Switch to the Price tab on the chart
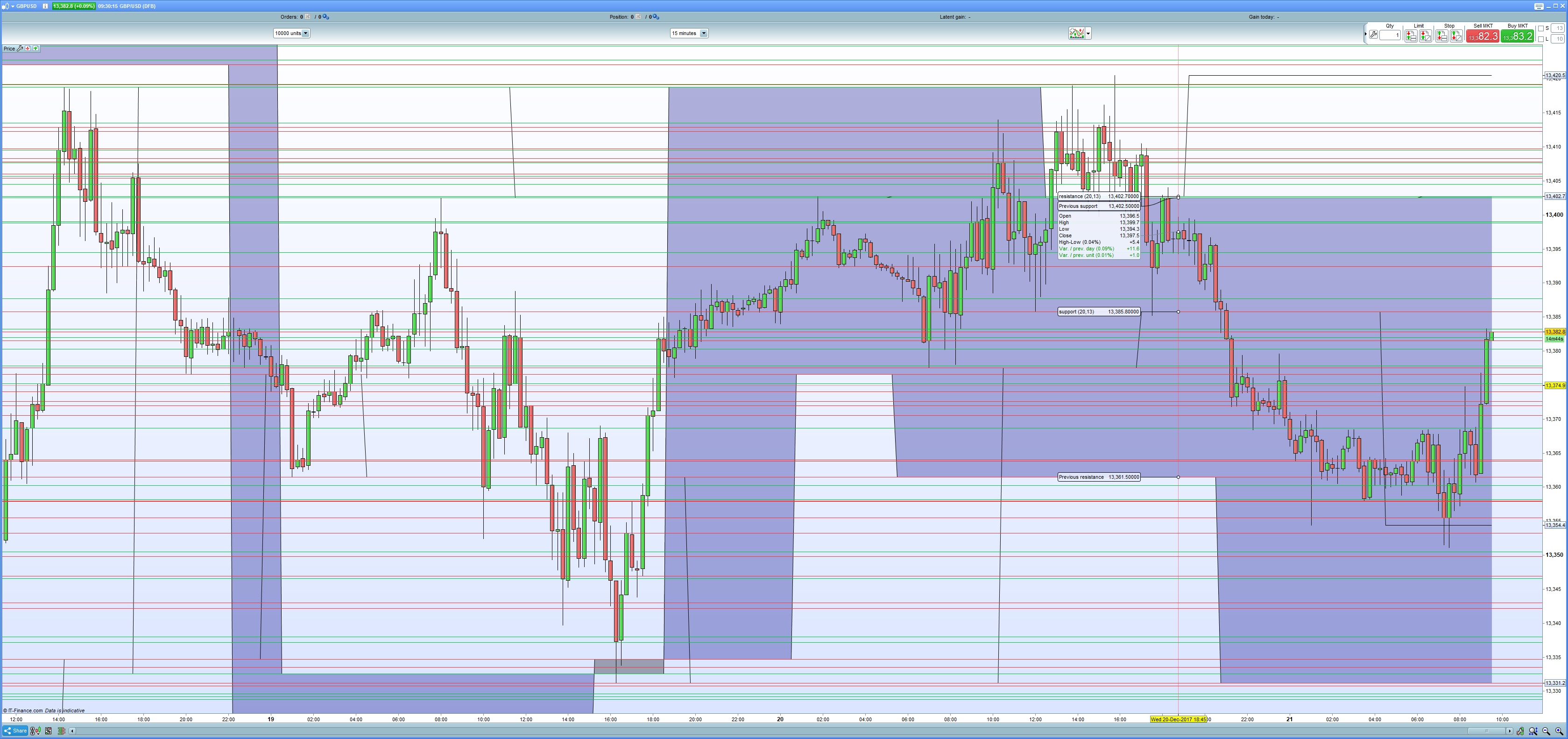Viewport: 1568px width, 739px height. (9, 49)
